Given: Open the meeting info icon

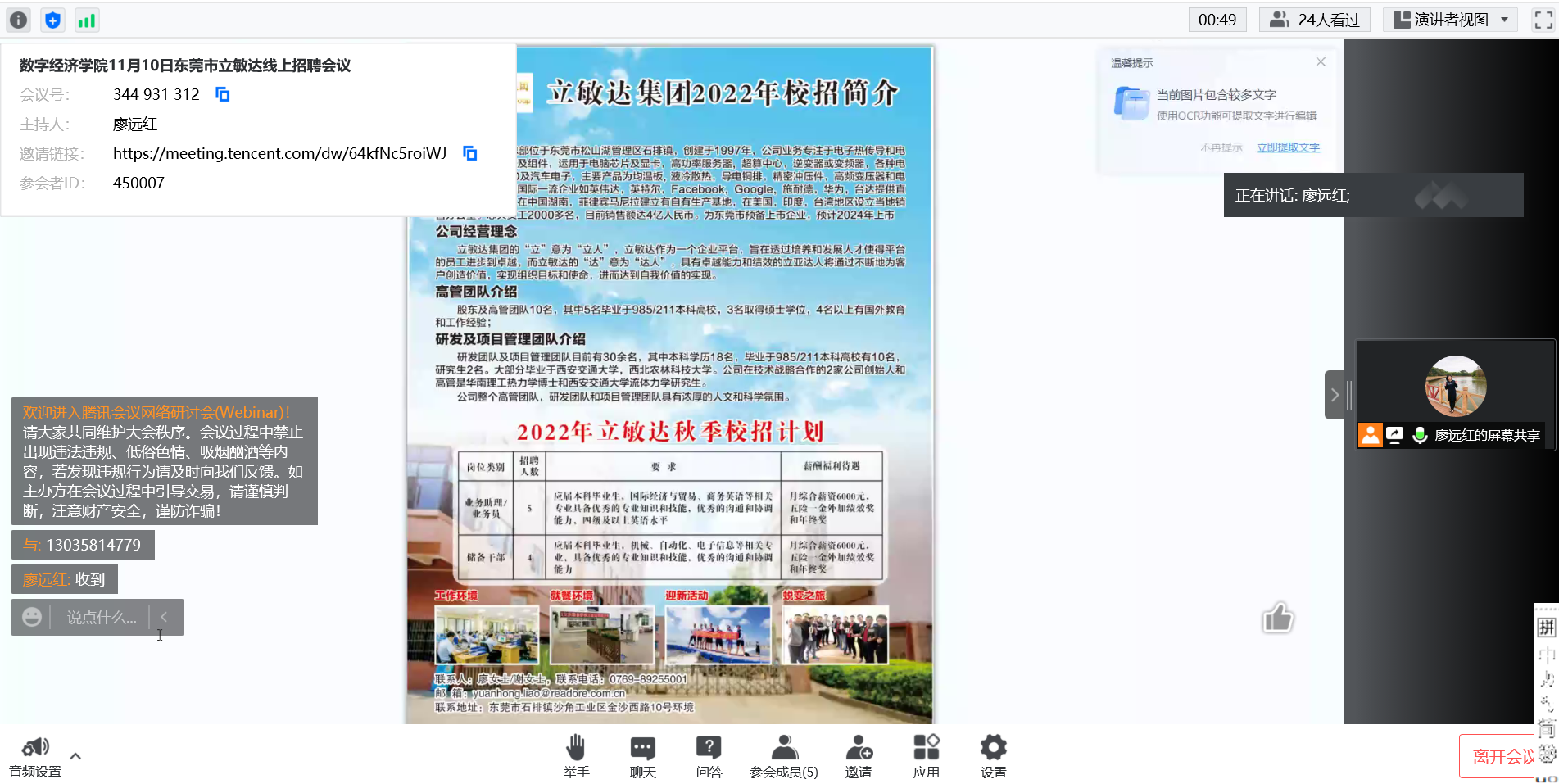Looking at the screenshot, I should 18,20.
